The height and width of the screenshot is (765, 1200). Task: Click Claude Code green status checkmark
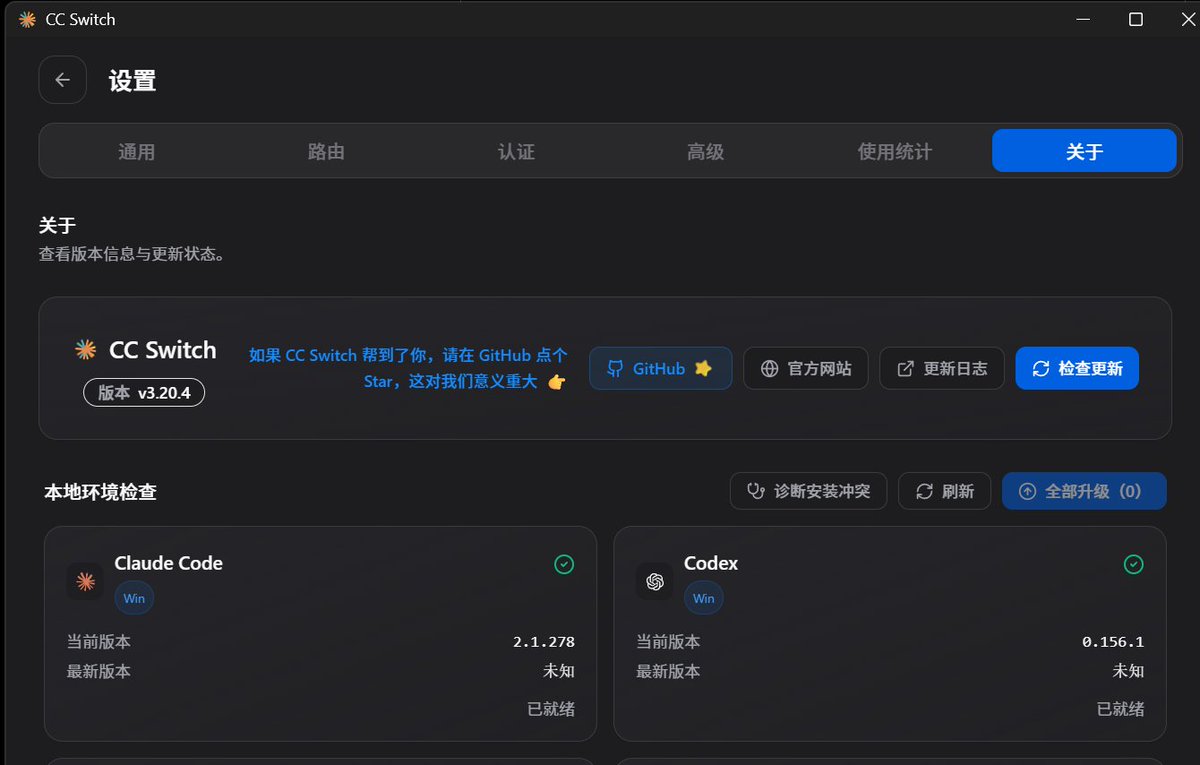click(x=564, y=565)
